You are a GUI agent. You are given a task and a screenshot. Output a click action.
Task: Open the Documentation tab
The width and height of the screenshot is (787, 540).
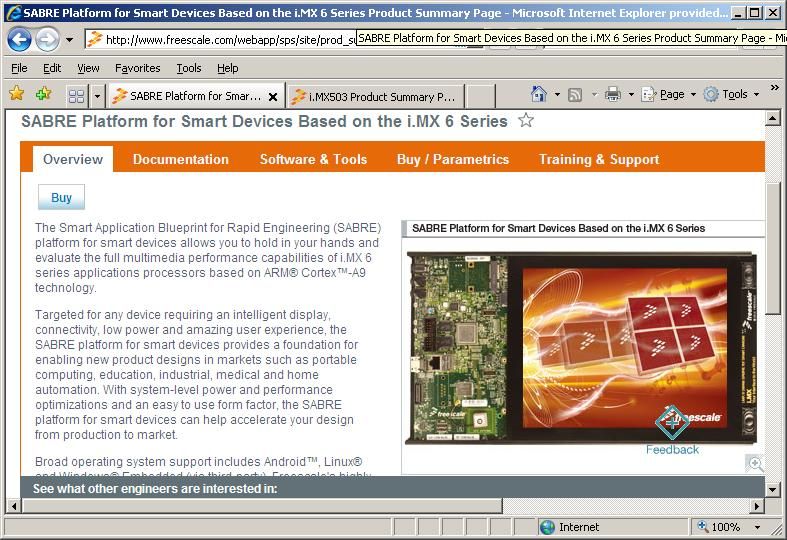[x=181, y=159]
